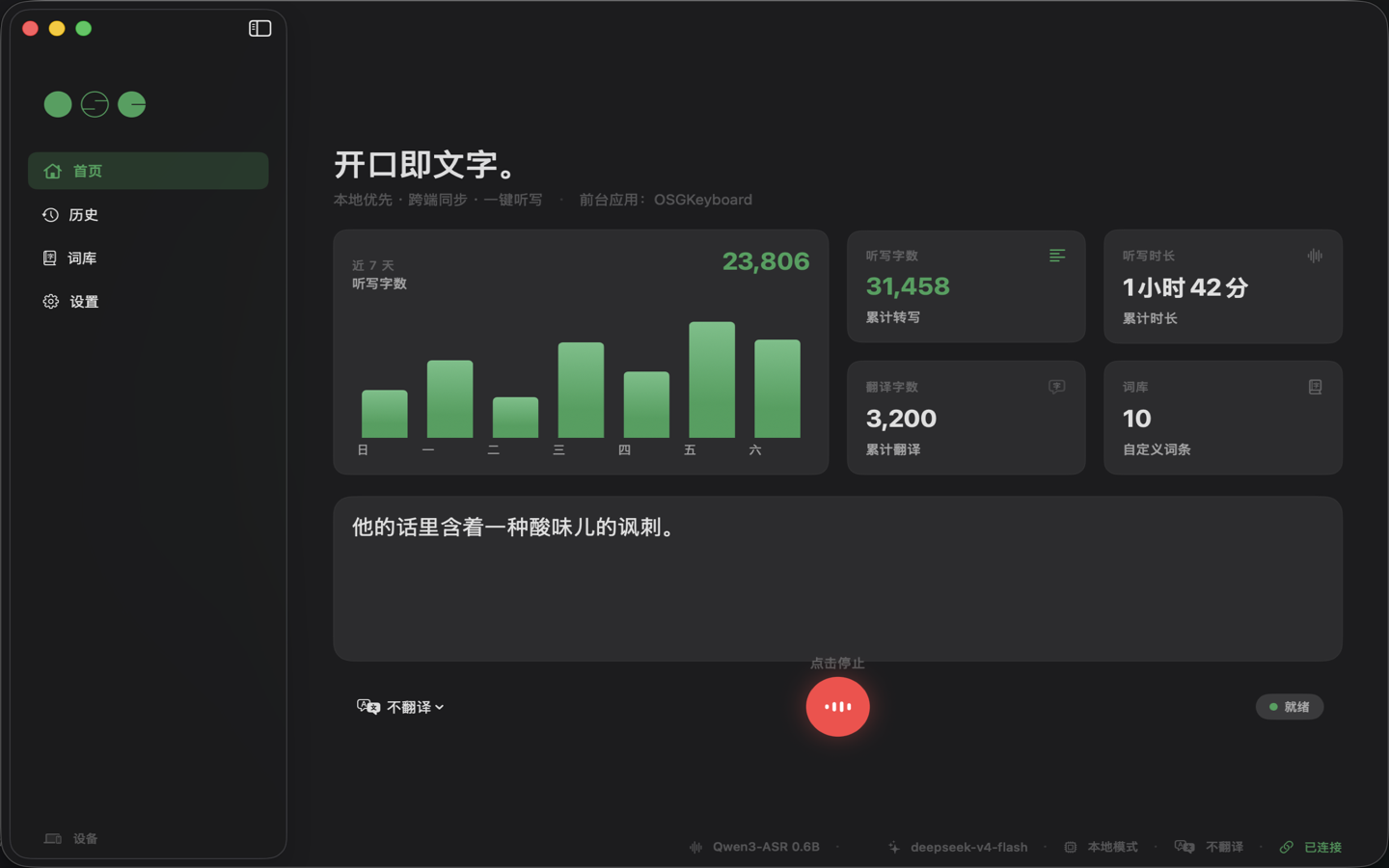The image size is (1389, 868).
Task: Click the 设备 device entry in the sidebar
Action: [71, 839]
